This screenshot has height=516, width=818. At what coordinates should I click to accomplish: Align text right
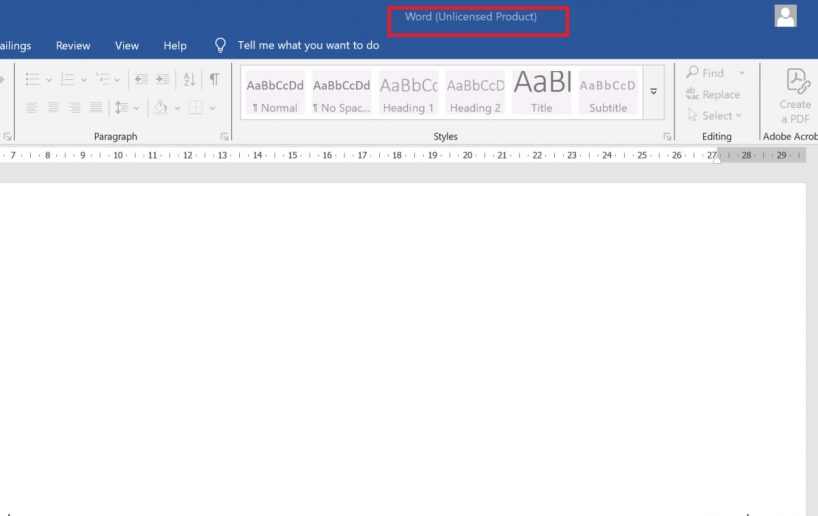(x=75, y=108)
